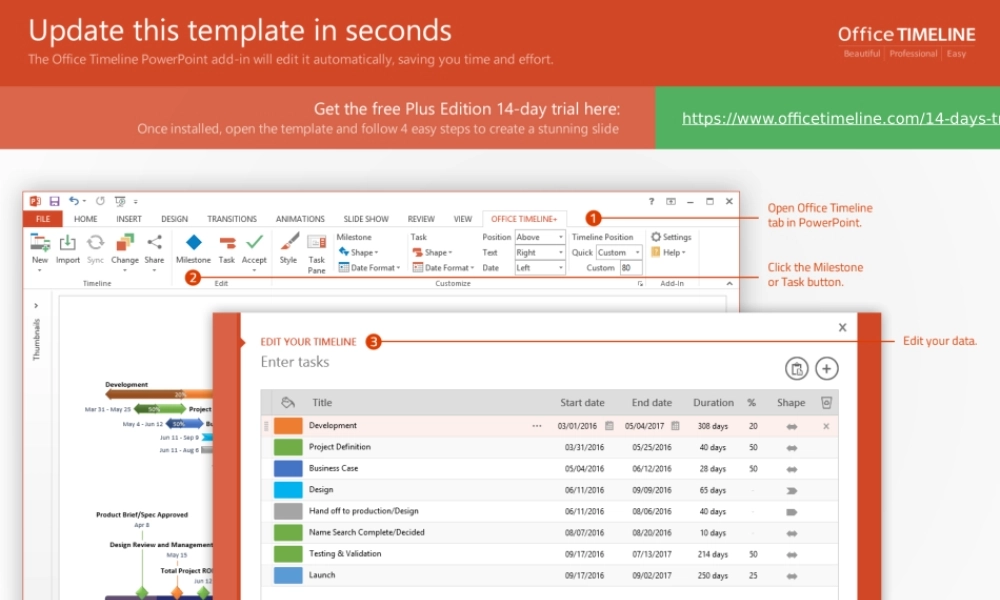This screenshot has width=1000, height=600.
Task: Open the Start date calendar for Development
Action: pyautogui.click(x=609, y=426)
